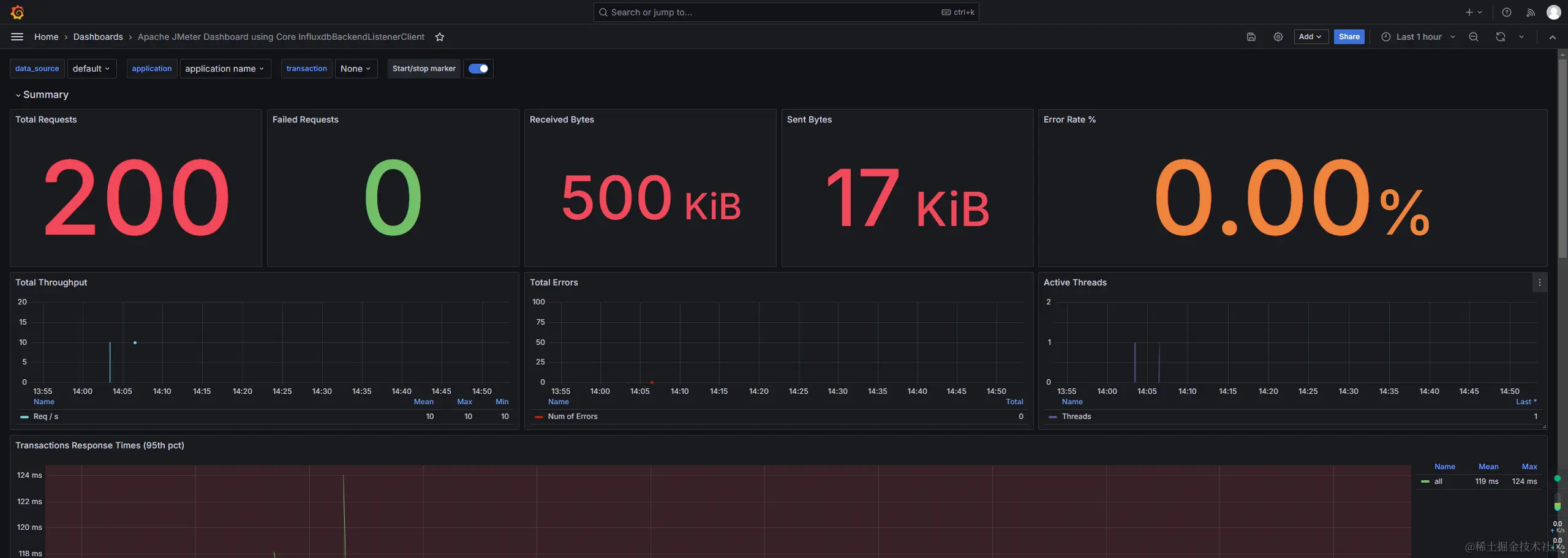Image resolution: width=1568 pixels, height=558 pixels.
Task: Open the Dashboards breadcrumb item
Action: pos(98,37)
